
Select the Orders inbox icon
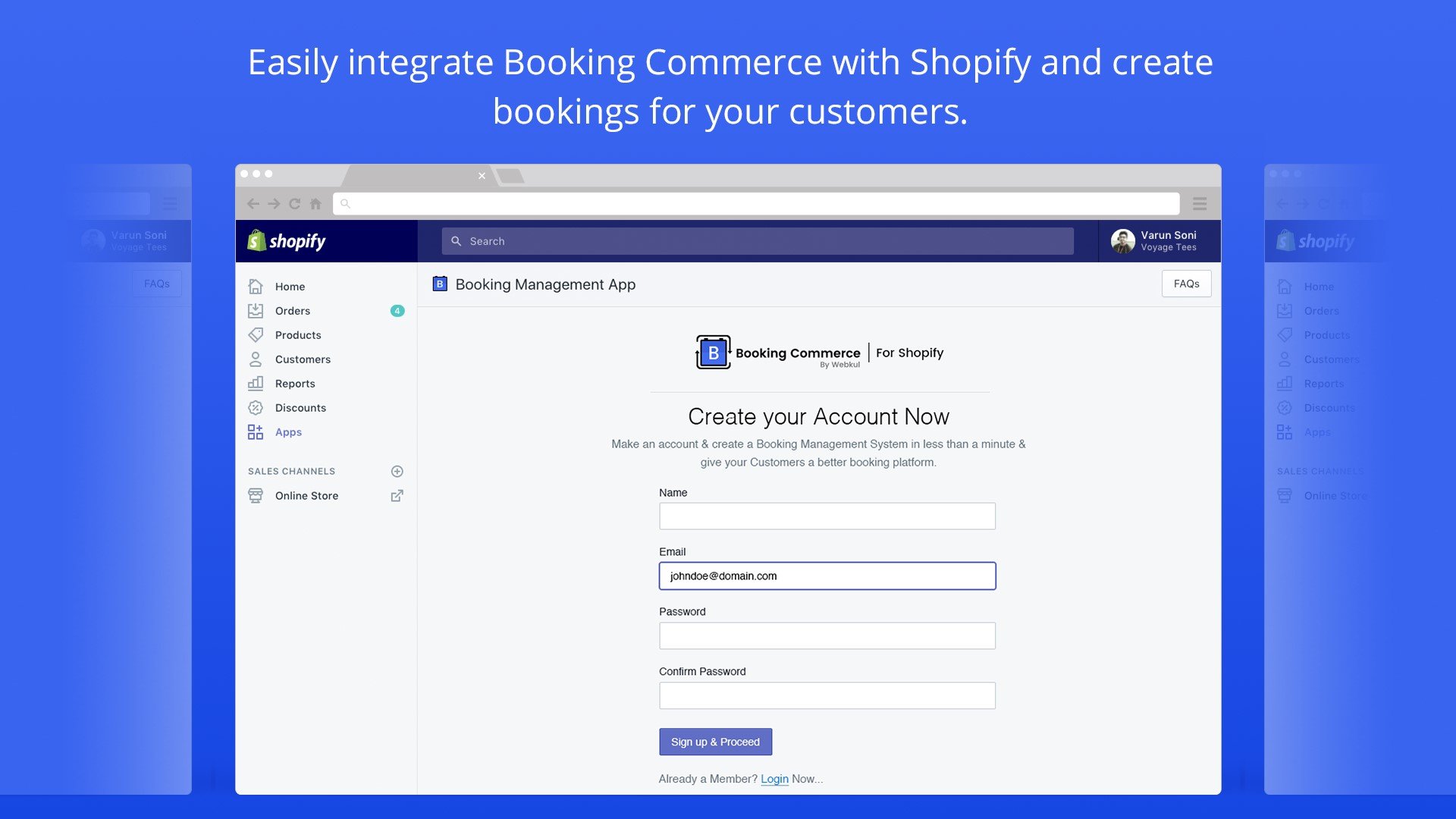coord(256,311)
